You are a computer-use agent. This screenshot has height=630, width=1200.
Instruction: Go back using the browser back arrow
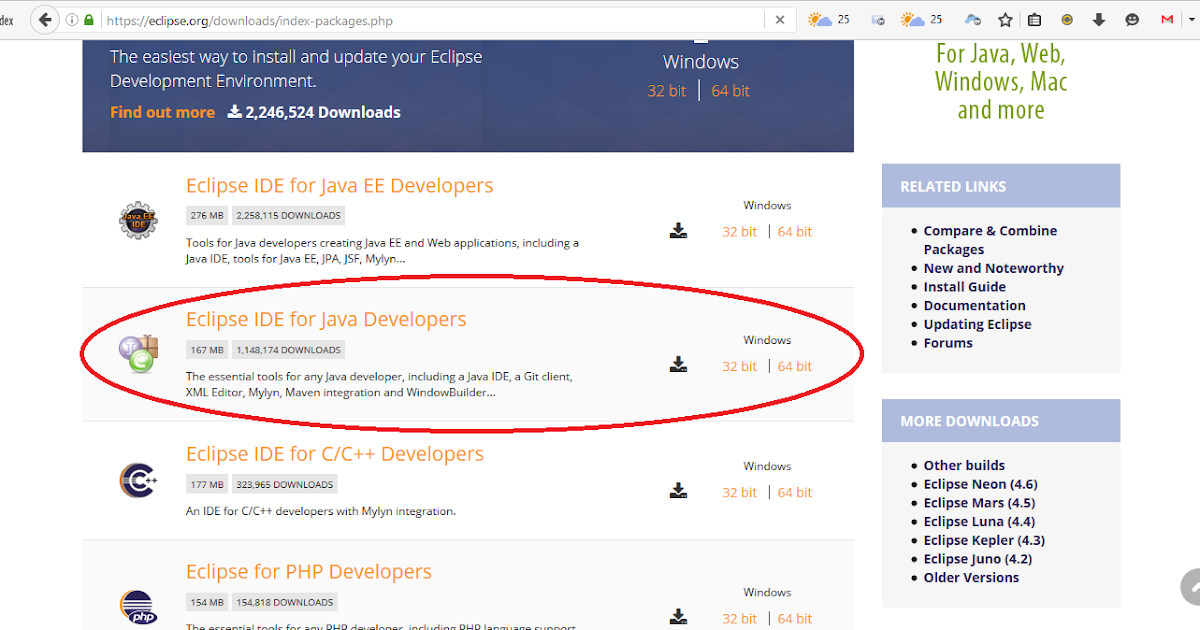[45, 20]
